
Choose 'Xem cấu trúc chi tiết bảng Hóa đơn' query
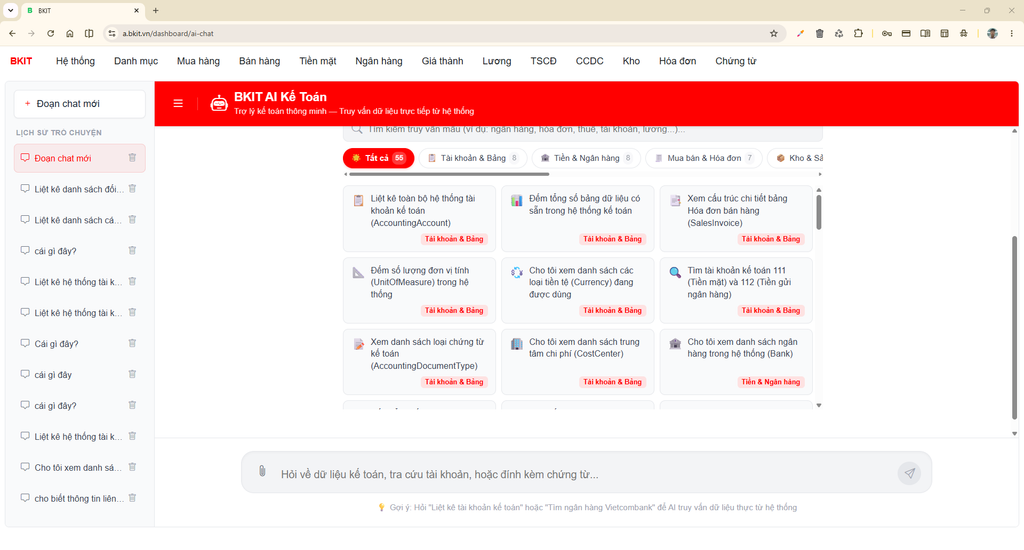736,218
